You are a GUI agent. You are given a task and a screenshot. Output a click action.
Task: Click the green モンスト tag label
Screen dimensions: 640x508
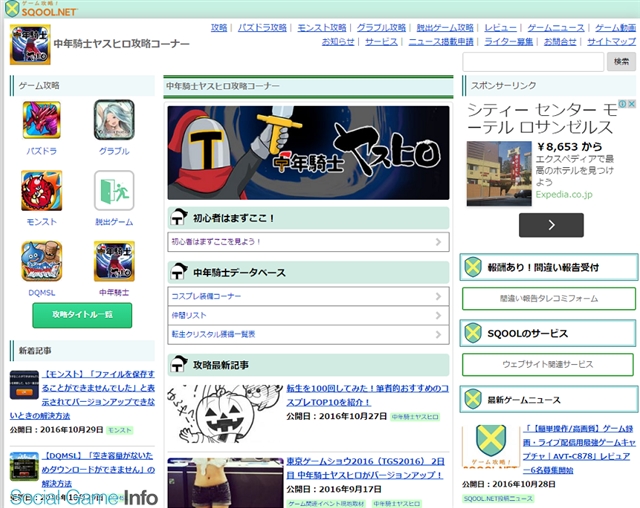point(120,430)
